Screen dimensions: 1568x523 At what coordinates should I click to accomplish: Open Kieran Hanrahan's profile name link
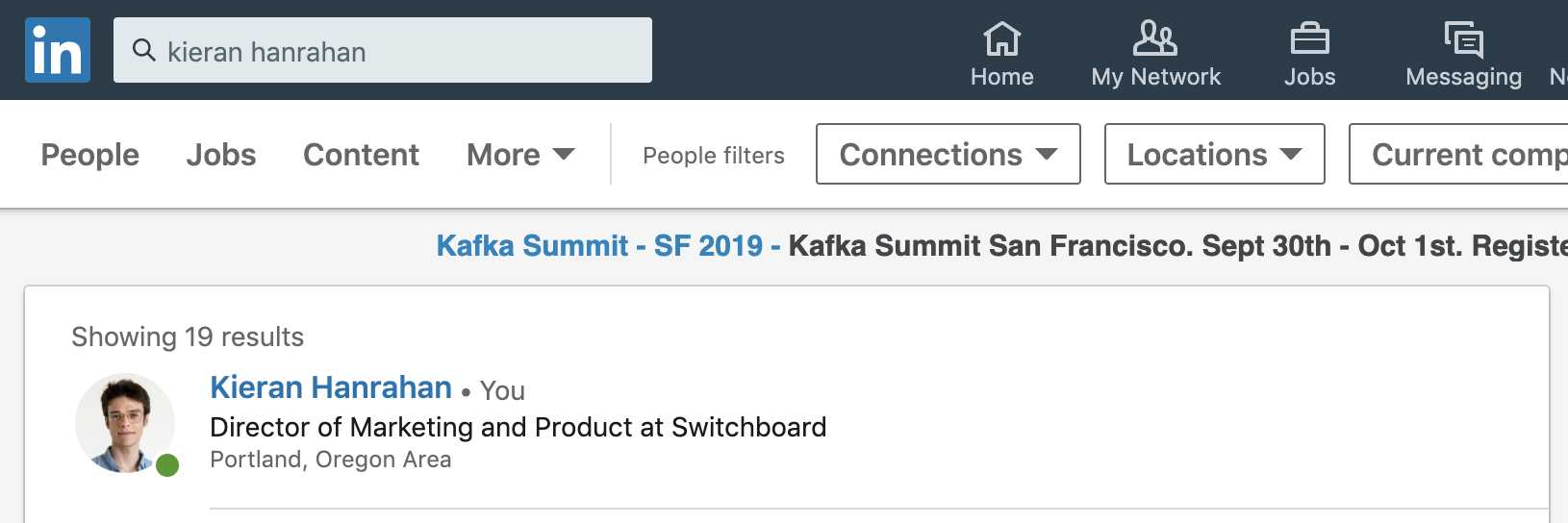pyautogui.click(x=331, y=387)
